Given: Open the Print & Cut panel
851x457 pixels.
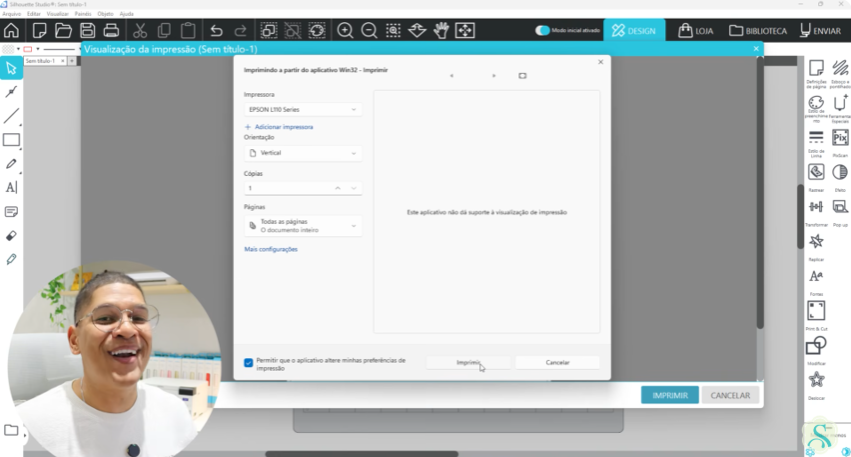Looking at the screenshot, I should [x=816, y=316].
